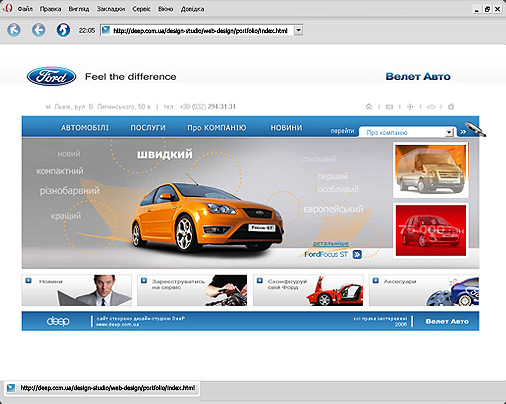Open 'Зареєструватись на сервіс' card
The image size is (506, 404).
click(x=192, y=290)
